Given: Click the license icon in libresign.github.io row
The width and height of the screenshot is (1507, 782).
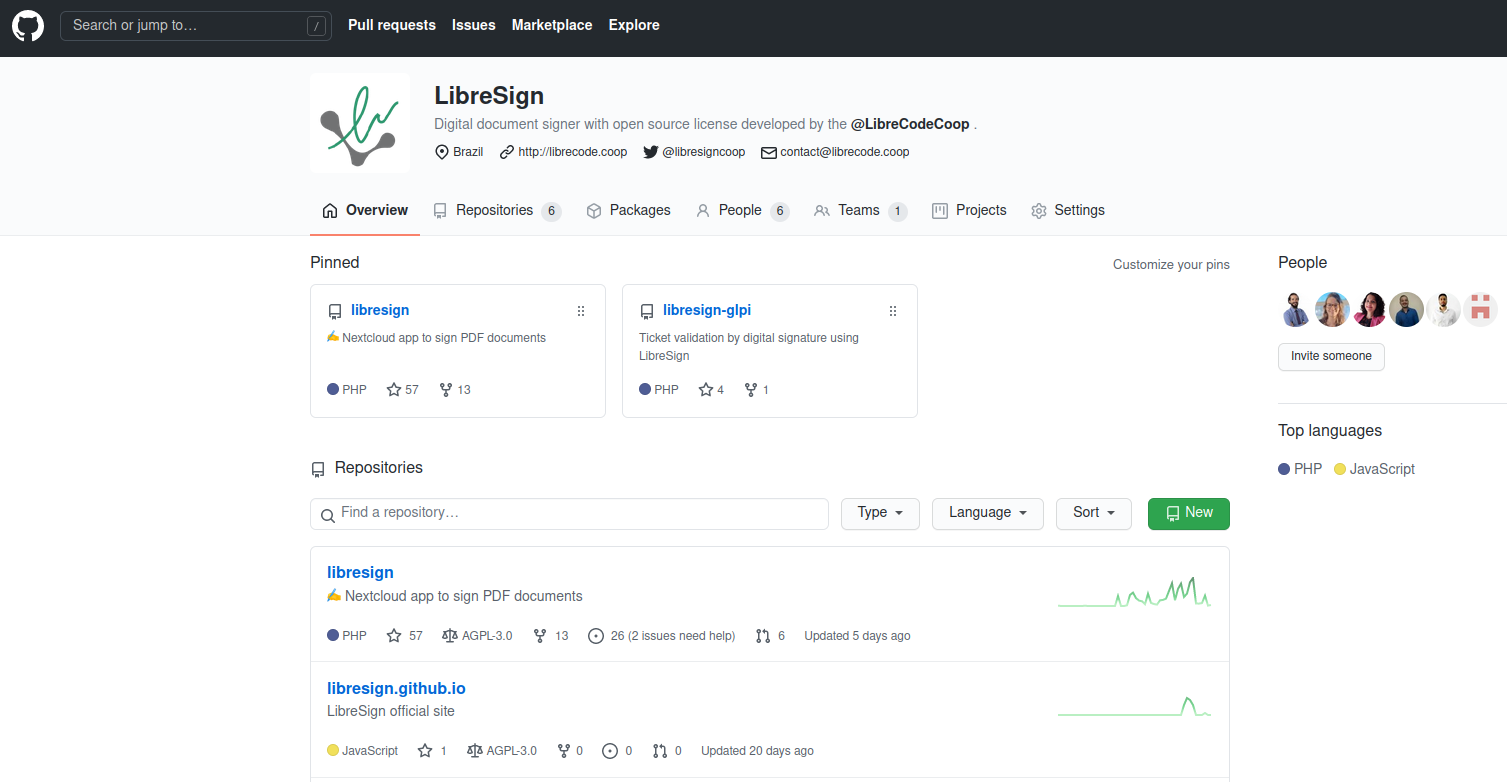Looking at the screenshot, I should click(x=474, y=751).
